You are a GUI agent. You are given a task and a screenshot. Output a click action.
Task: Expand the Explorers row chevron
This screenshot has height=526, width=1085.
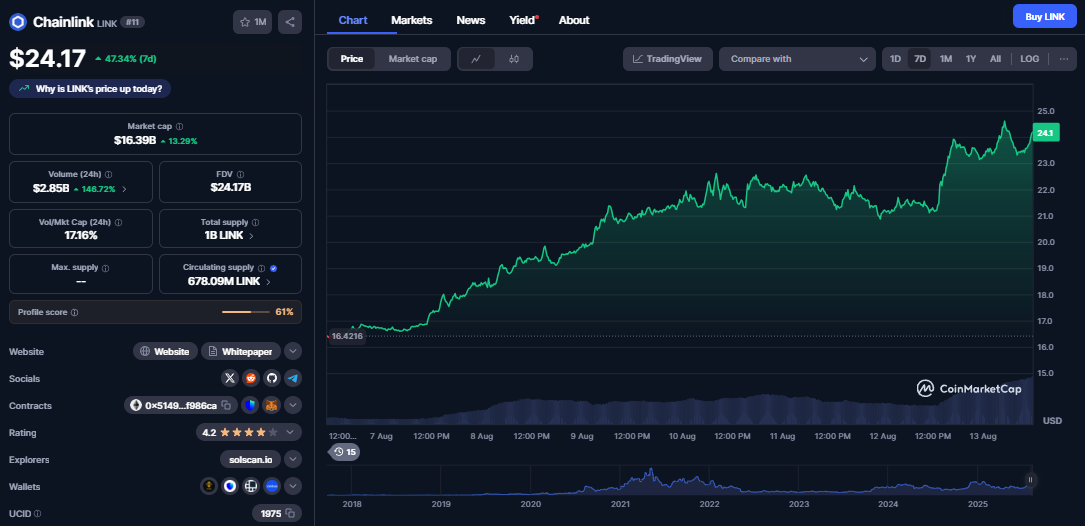pyautogui.click(x=293, y=459)
